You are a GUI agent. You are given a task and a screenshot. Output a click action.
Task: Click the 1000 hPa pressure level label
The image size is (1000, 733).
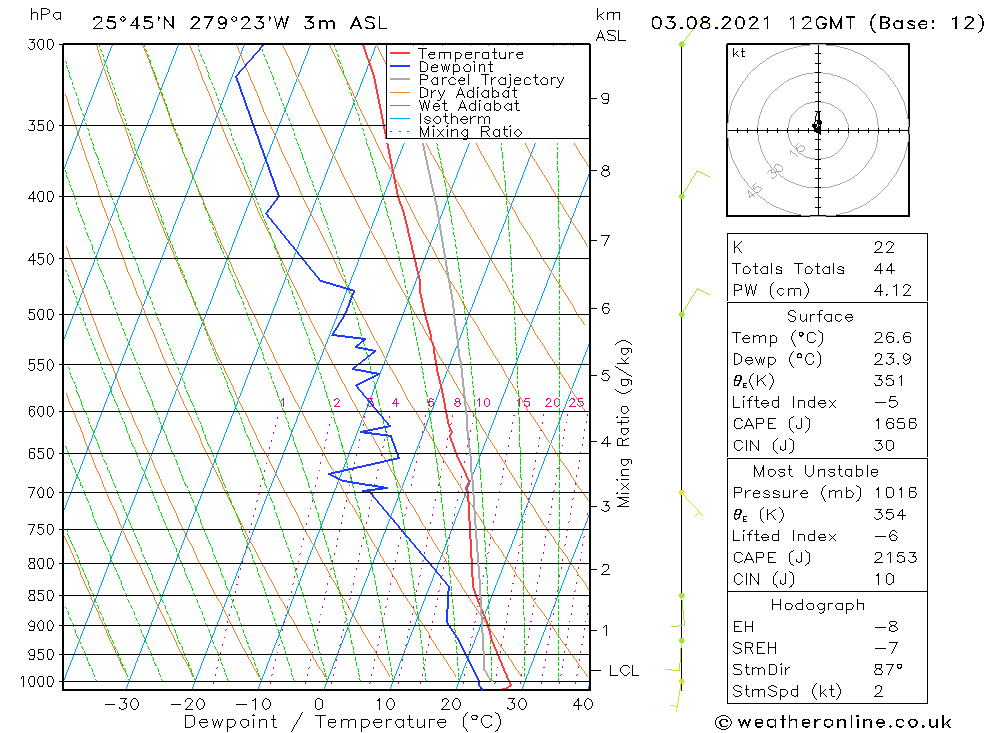(38, 682)
